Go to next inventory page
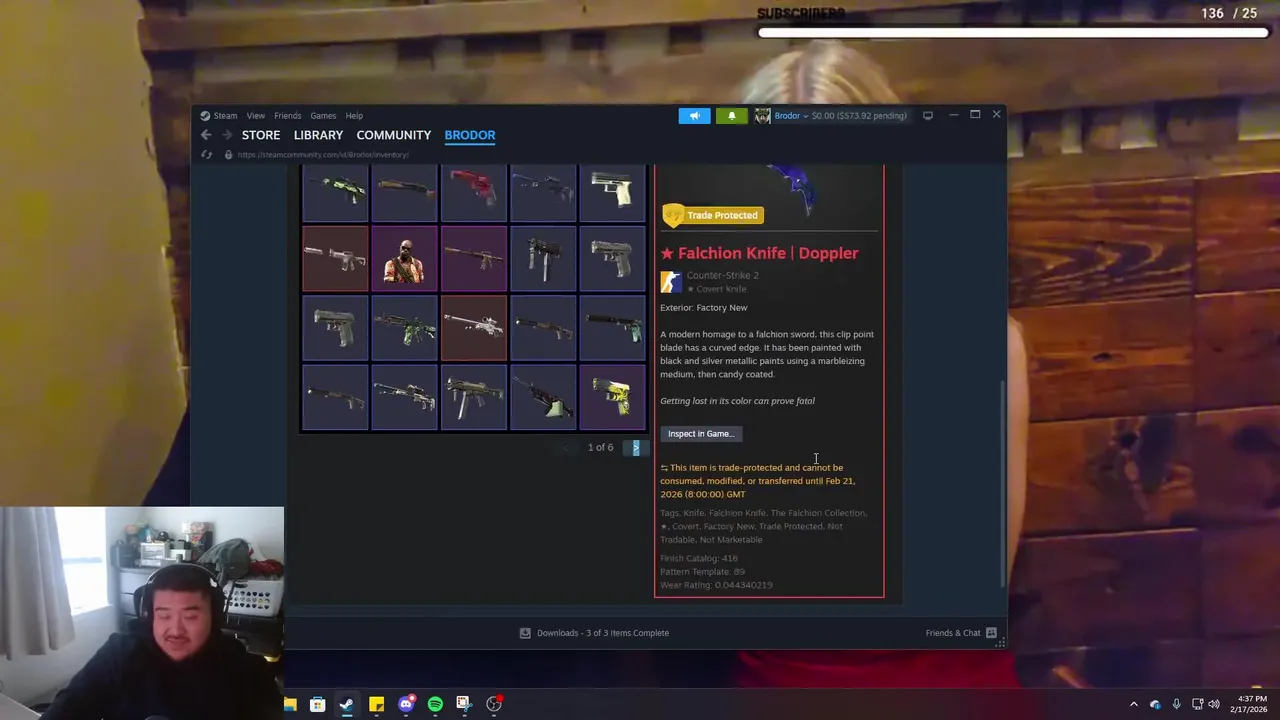The width and height of the screenshot is (1280, 720). pos(636,447)
